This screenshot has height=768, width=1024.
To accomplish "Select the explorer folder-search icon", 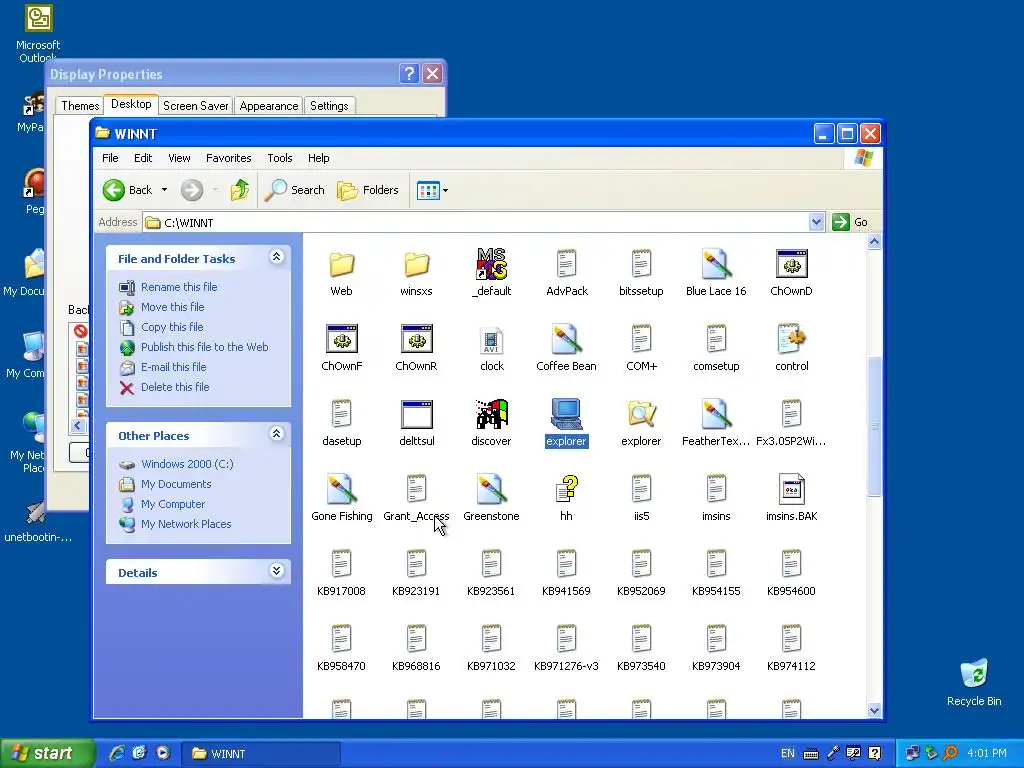I will [x=641, y=414].
